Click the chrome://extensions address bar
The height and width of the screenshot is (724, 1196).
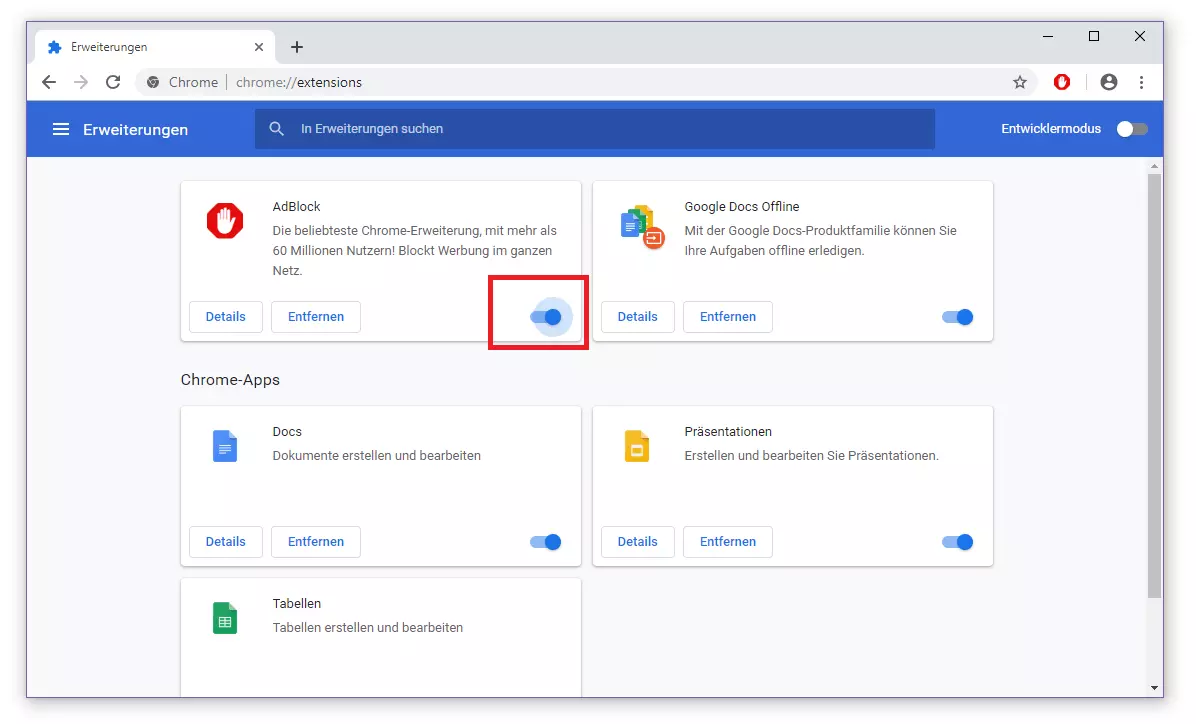tap(587, 82)
